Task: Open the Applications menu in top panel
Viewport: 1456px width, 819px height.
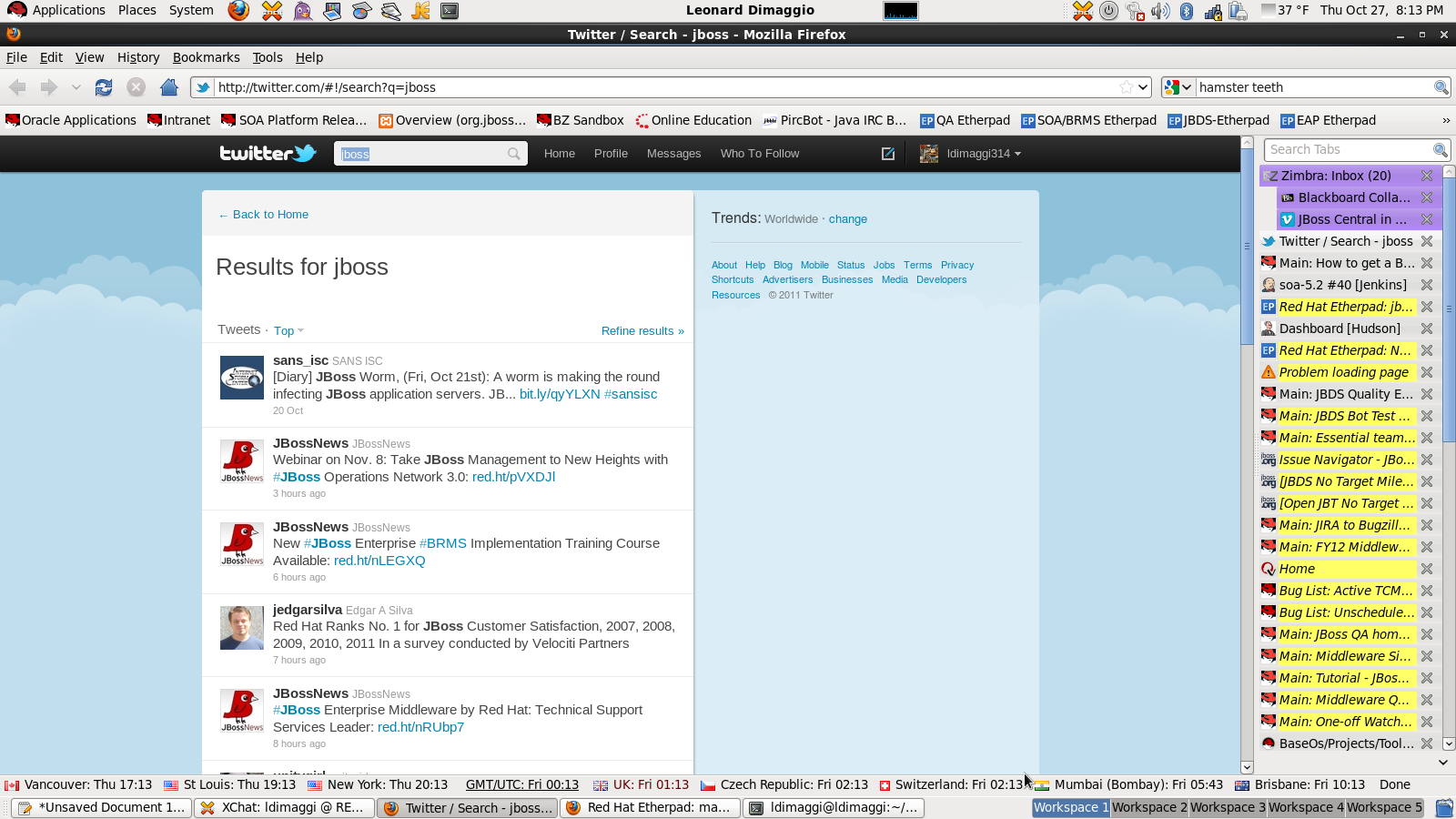Action: 56,10
